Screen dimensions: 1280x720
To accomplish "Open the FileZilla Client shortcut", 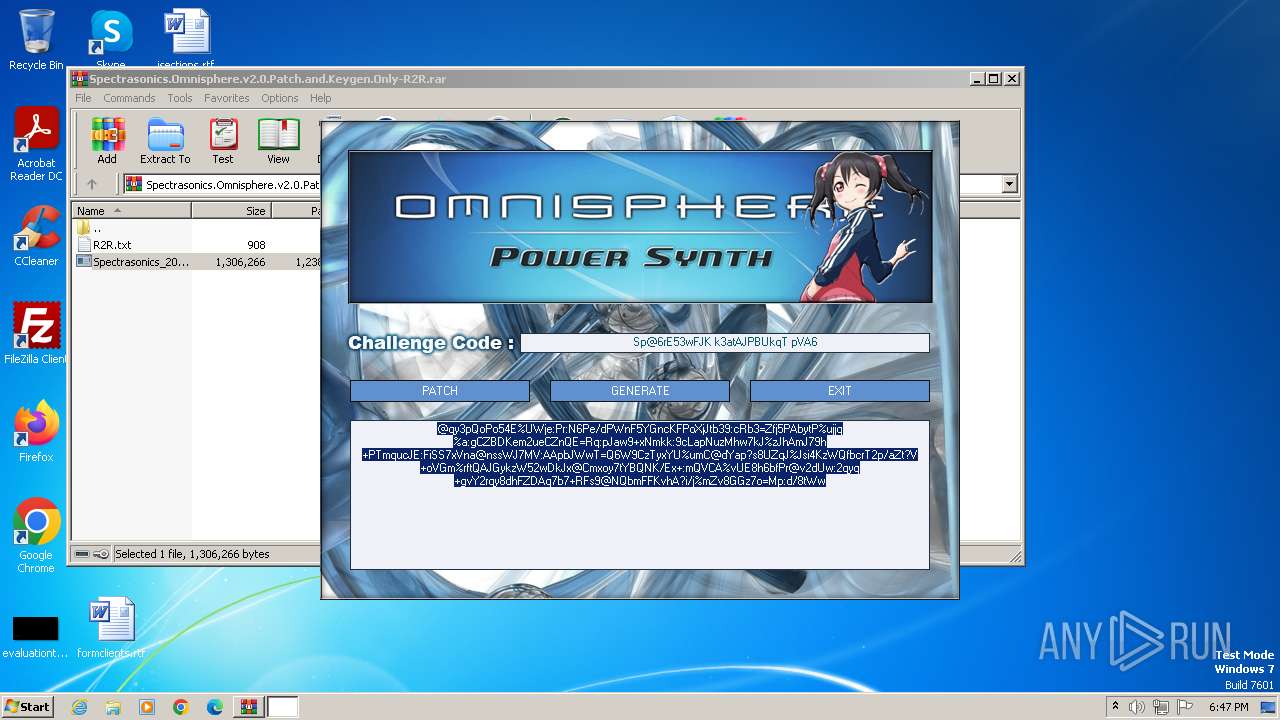I will click(36, 334).
